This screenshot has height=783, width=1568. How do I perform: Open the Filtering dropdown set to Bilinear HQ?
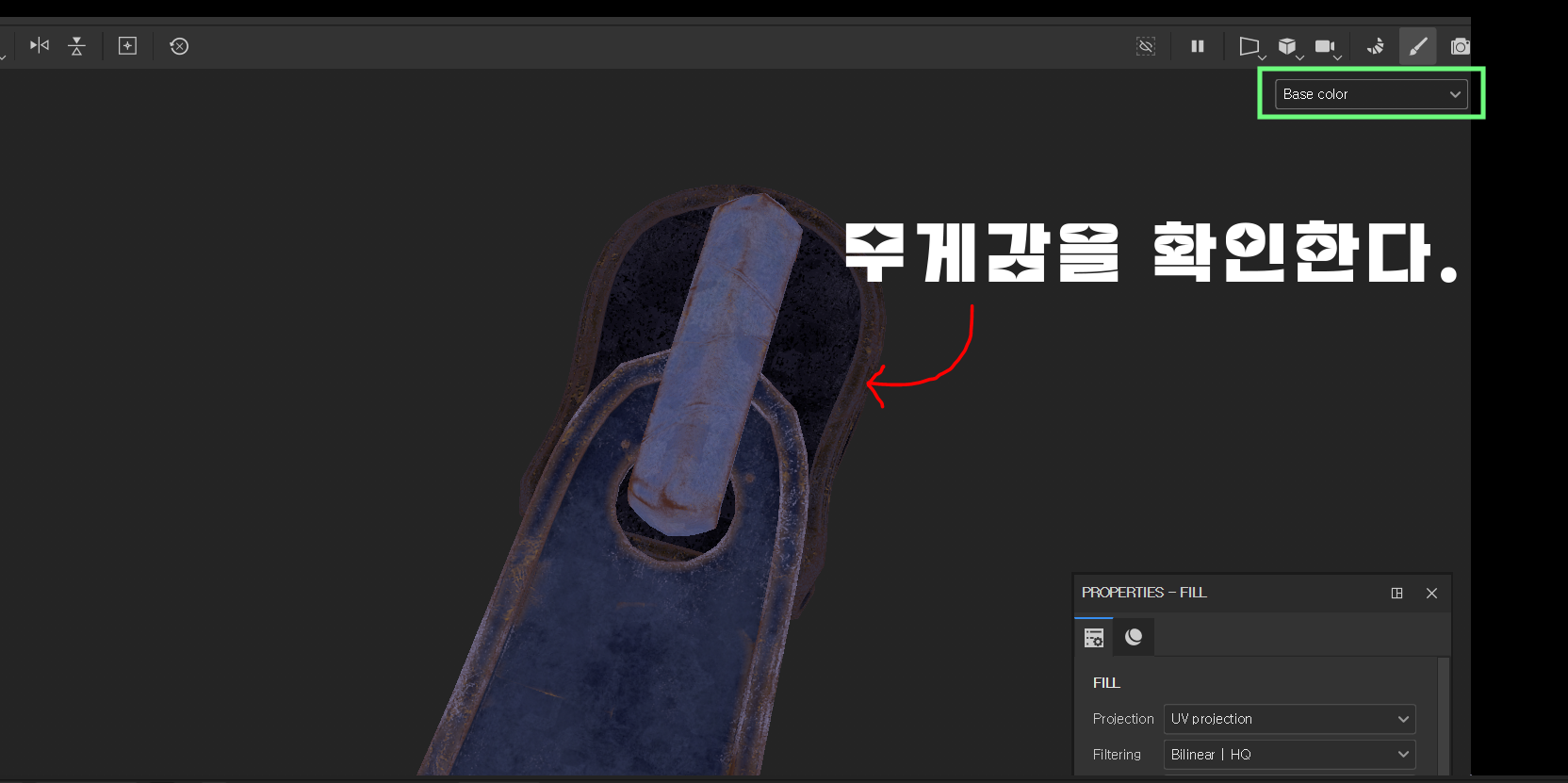(x=1289, y=755)
